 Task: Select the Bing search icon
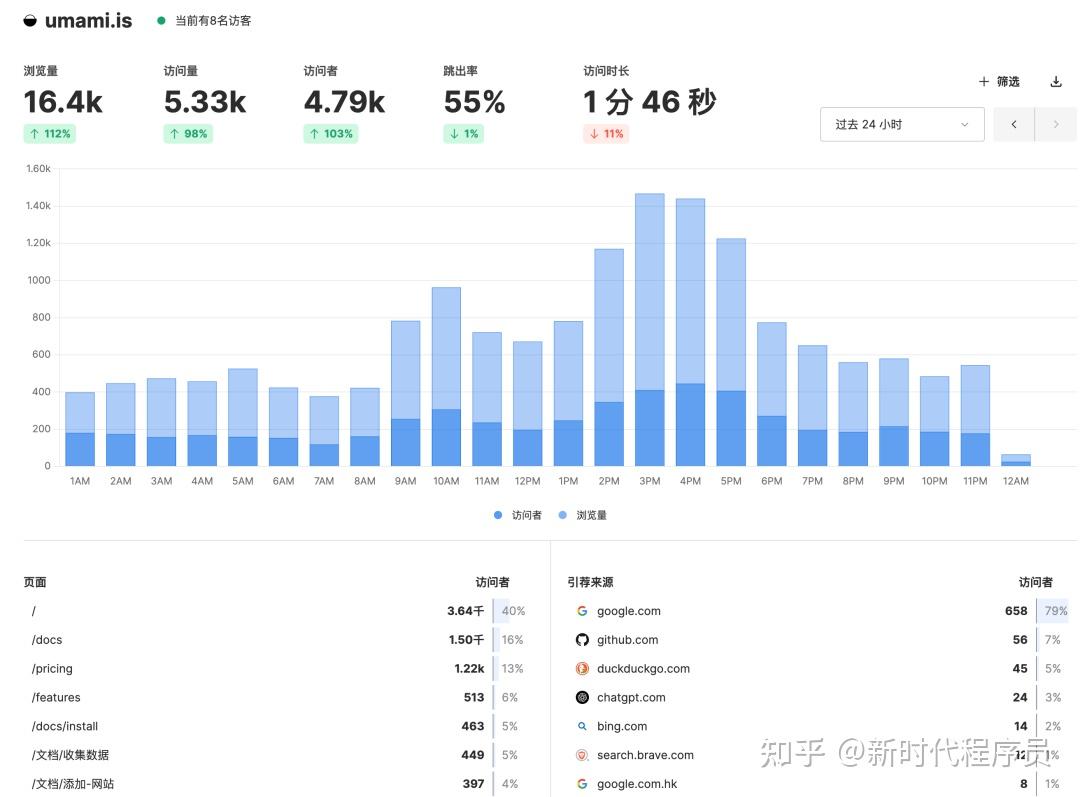pos(581,726)
